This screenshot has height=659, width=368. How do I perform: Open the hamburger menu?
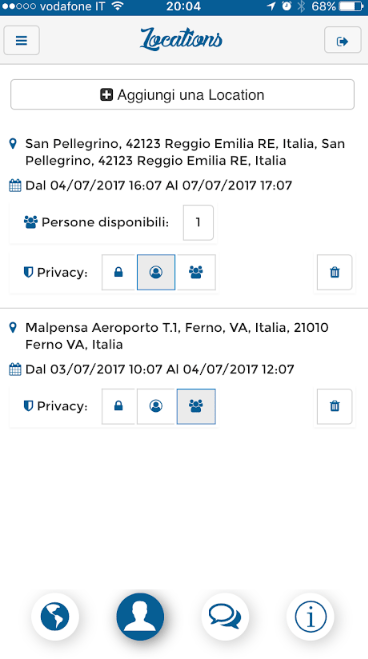(21, 40)
